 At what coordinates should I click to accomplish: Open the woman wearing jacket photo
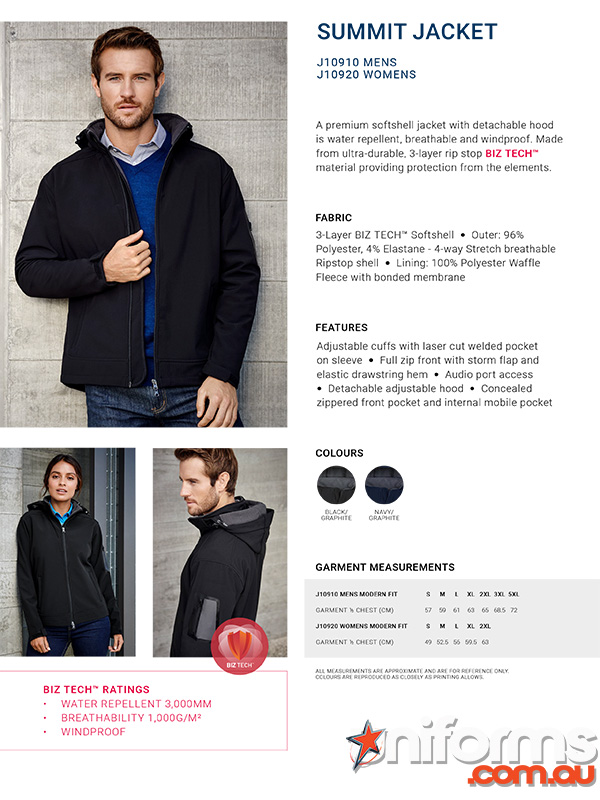(67, 552)
